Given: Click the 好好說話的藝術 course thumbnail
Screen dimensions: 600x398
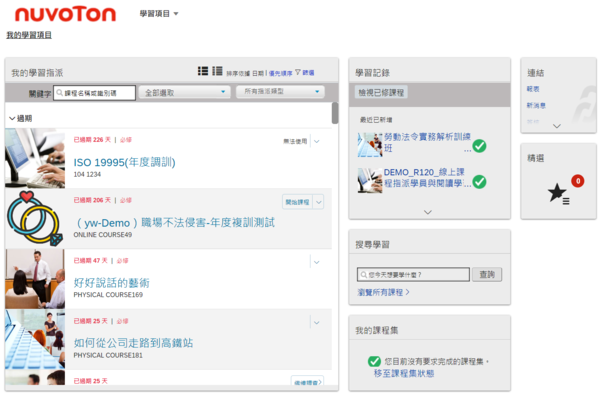Looking at the screenshot, I should pos(35,279).
